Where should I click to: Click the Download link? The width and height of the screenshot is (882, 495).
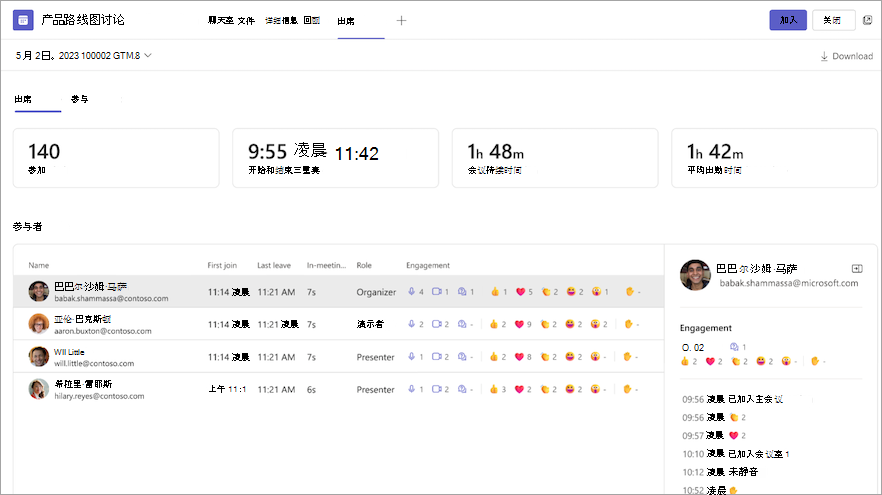click(847, 56)
